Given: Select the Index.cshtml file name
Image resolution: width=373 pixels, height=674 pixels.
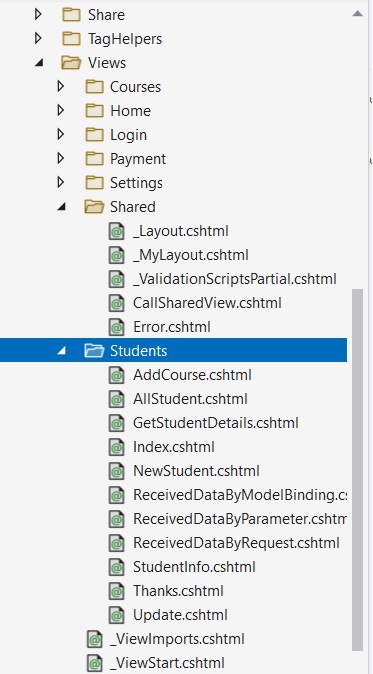Looking at the screenshot, I should 174,447.
